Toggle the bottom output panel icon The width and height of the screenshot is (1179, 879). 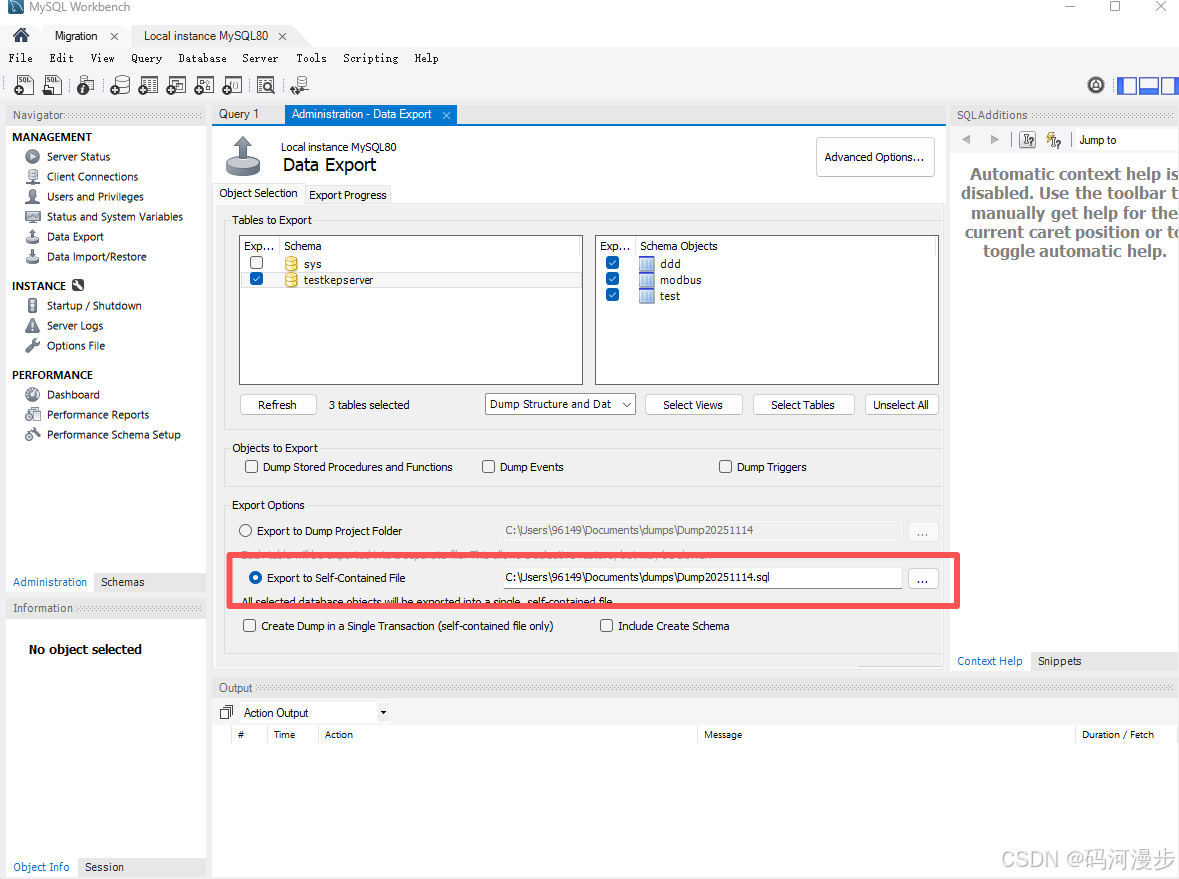point(1149,86)
